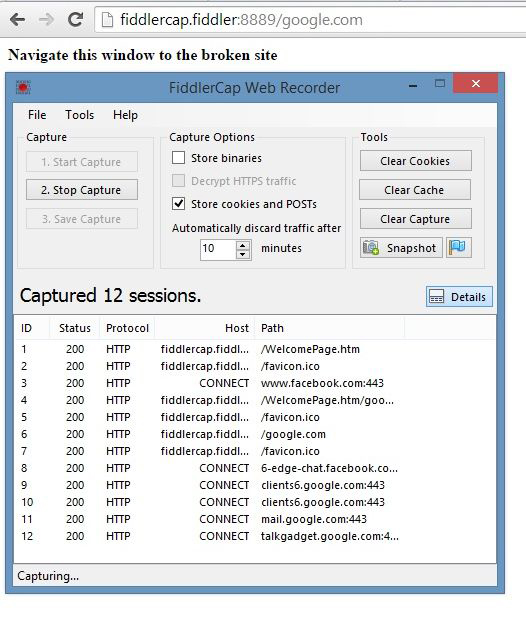
Task: Click the Clear Cookies button
Action: 415,161
